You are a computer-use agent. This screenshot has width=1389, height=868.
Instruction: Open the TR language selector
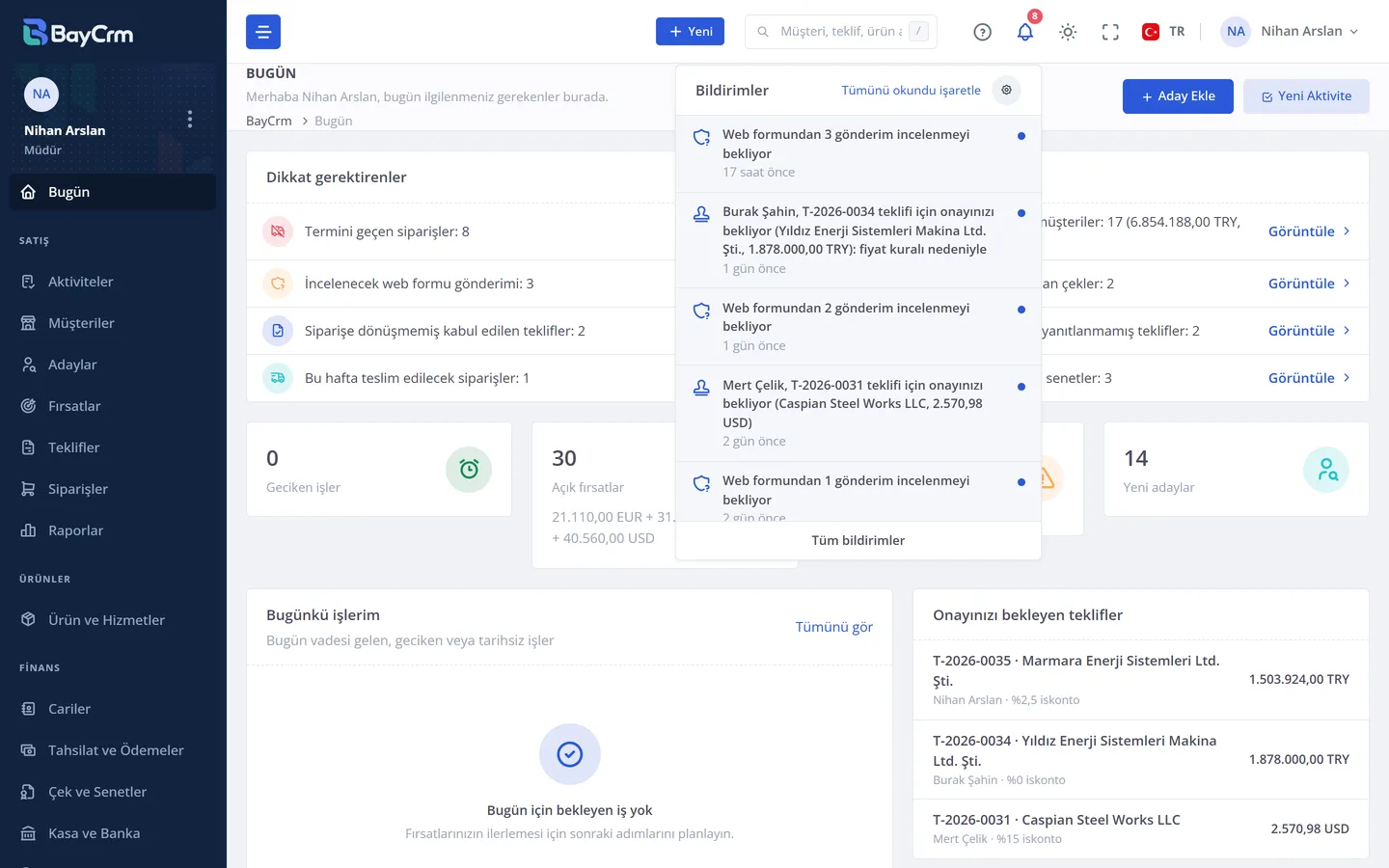point(1163,32)
